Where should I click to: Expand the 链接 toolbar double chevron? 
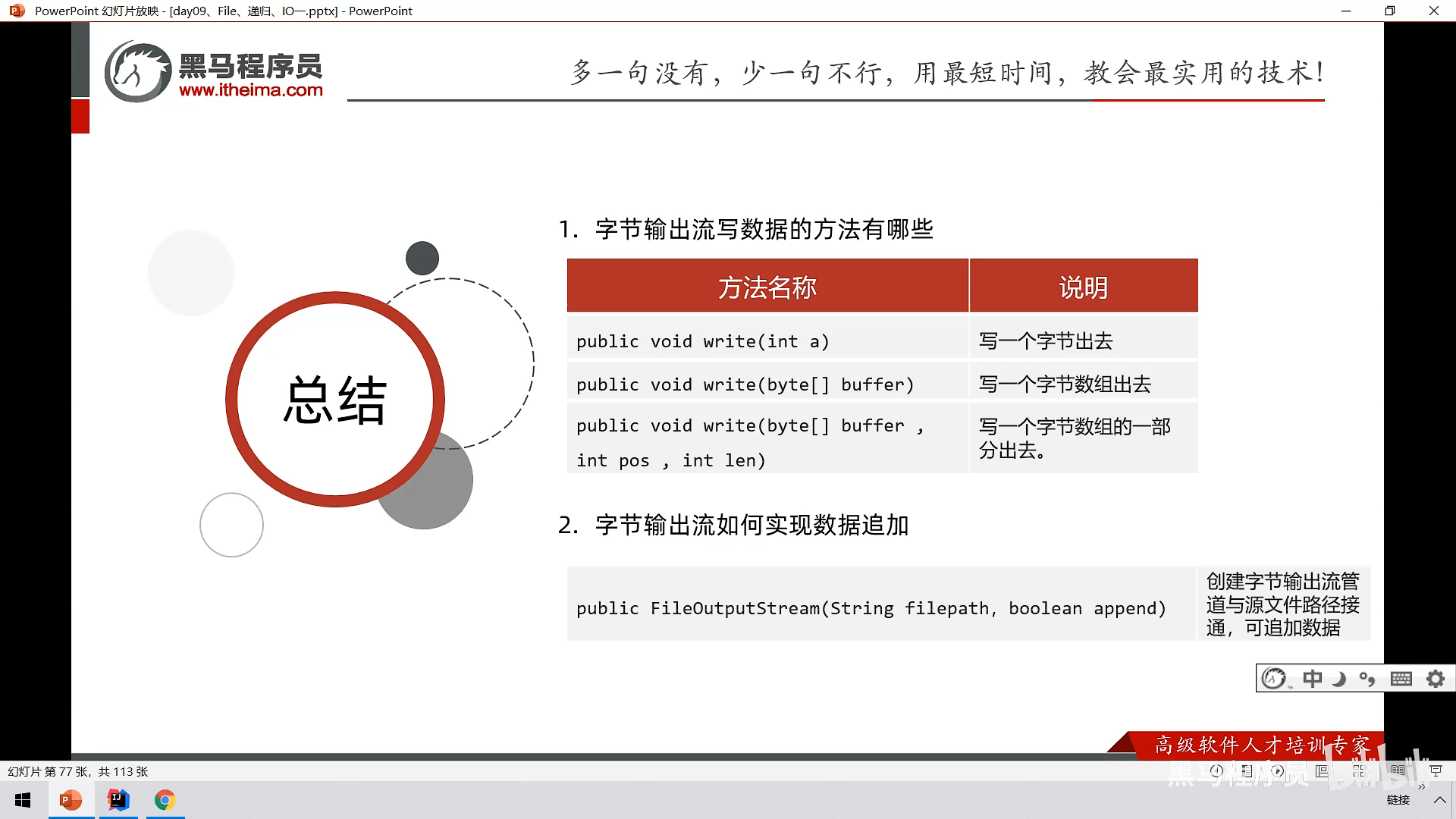click(1421, 787)
